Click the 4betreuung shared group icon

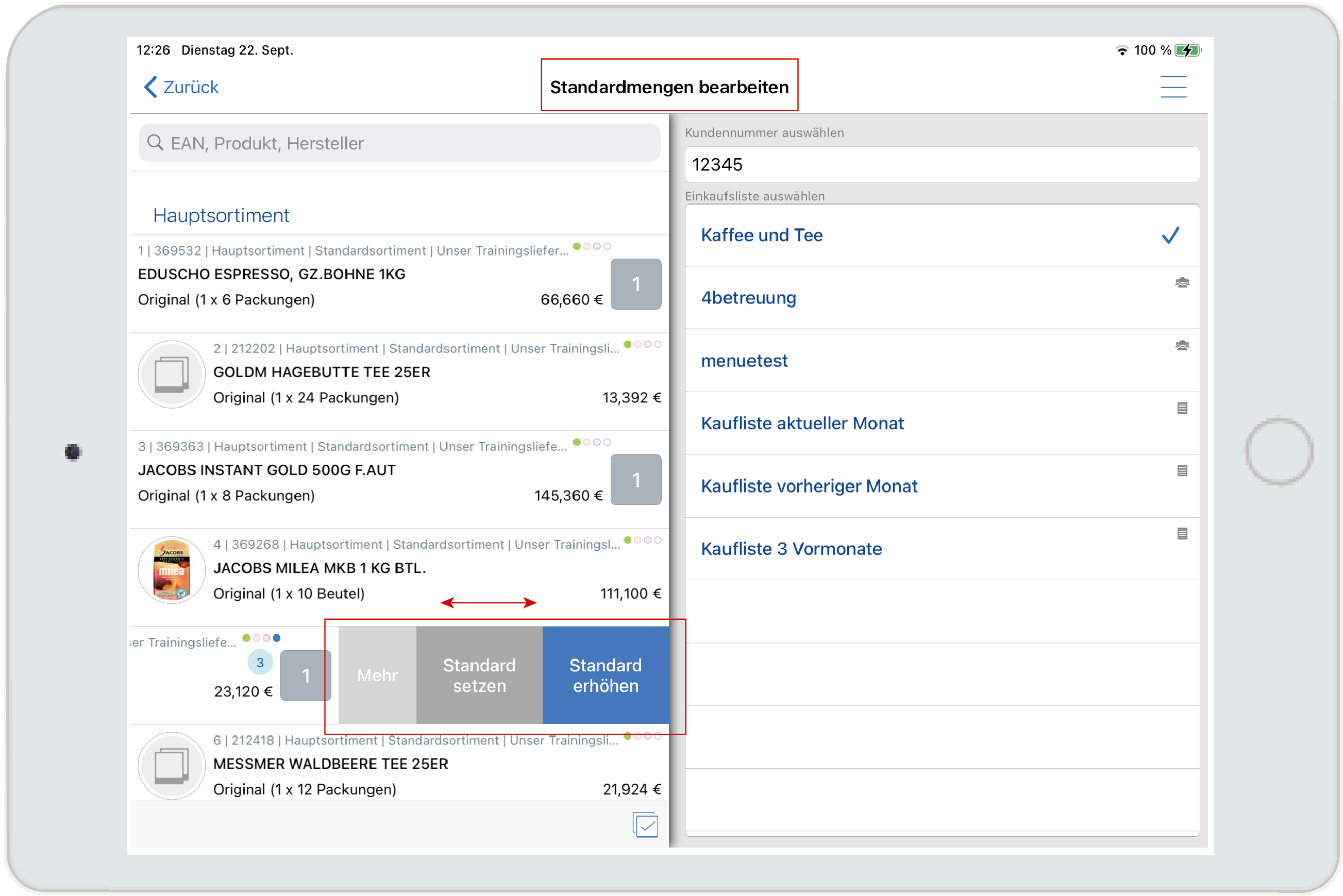tap(1181, 282)
